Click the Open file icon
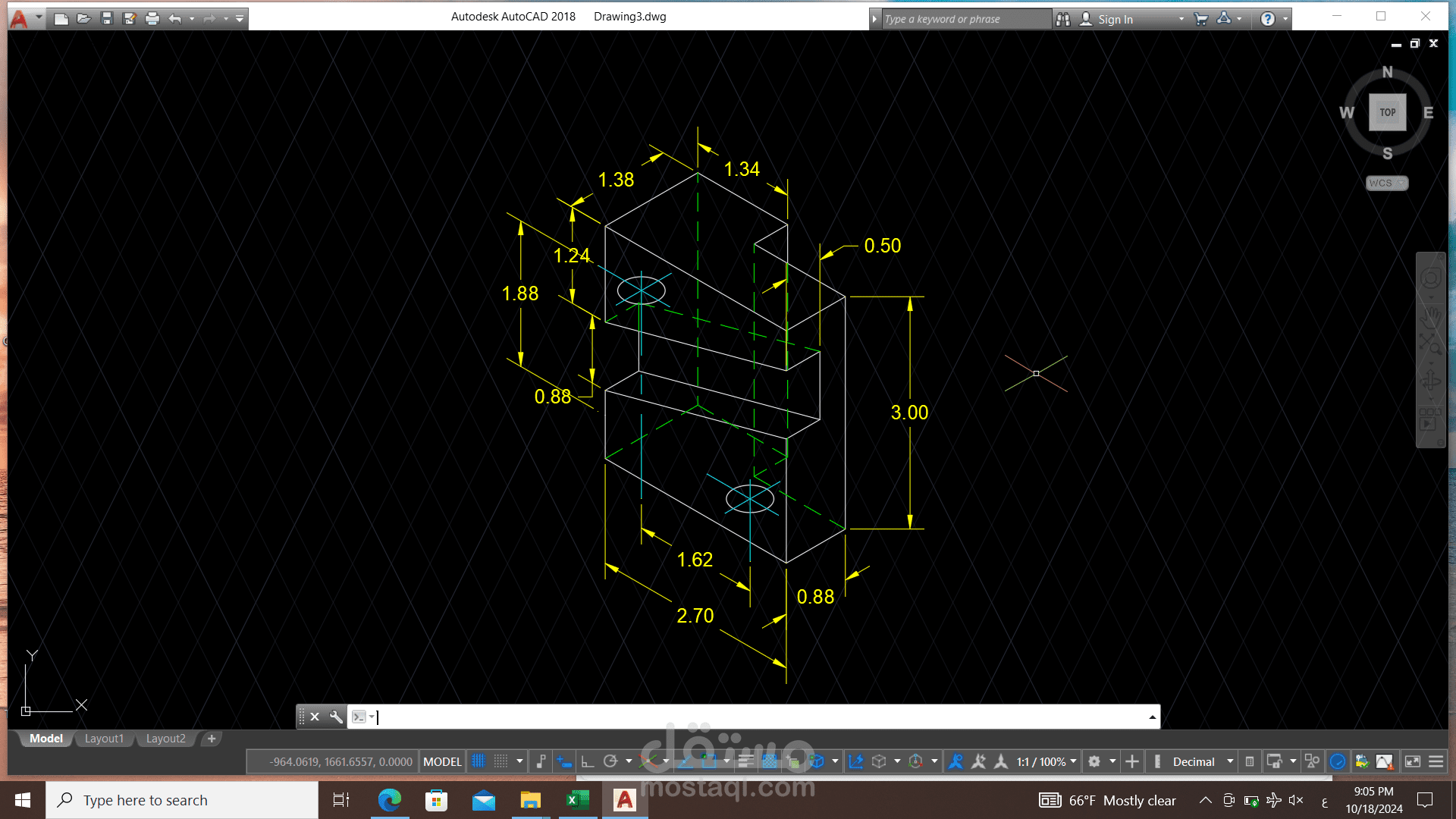 pyautogui.click(x=84, y=19)
